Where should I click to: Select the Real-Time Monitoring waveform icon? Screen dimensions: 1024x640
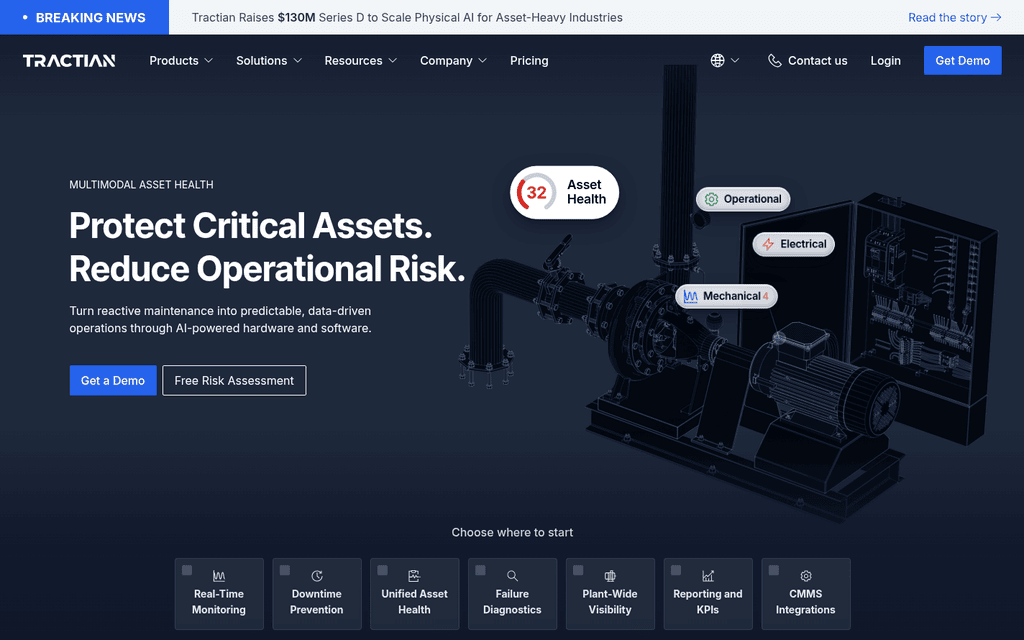click(x=219, y=576)
